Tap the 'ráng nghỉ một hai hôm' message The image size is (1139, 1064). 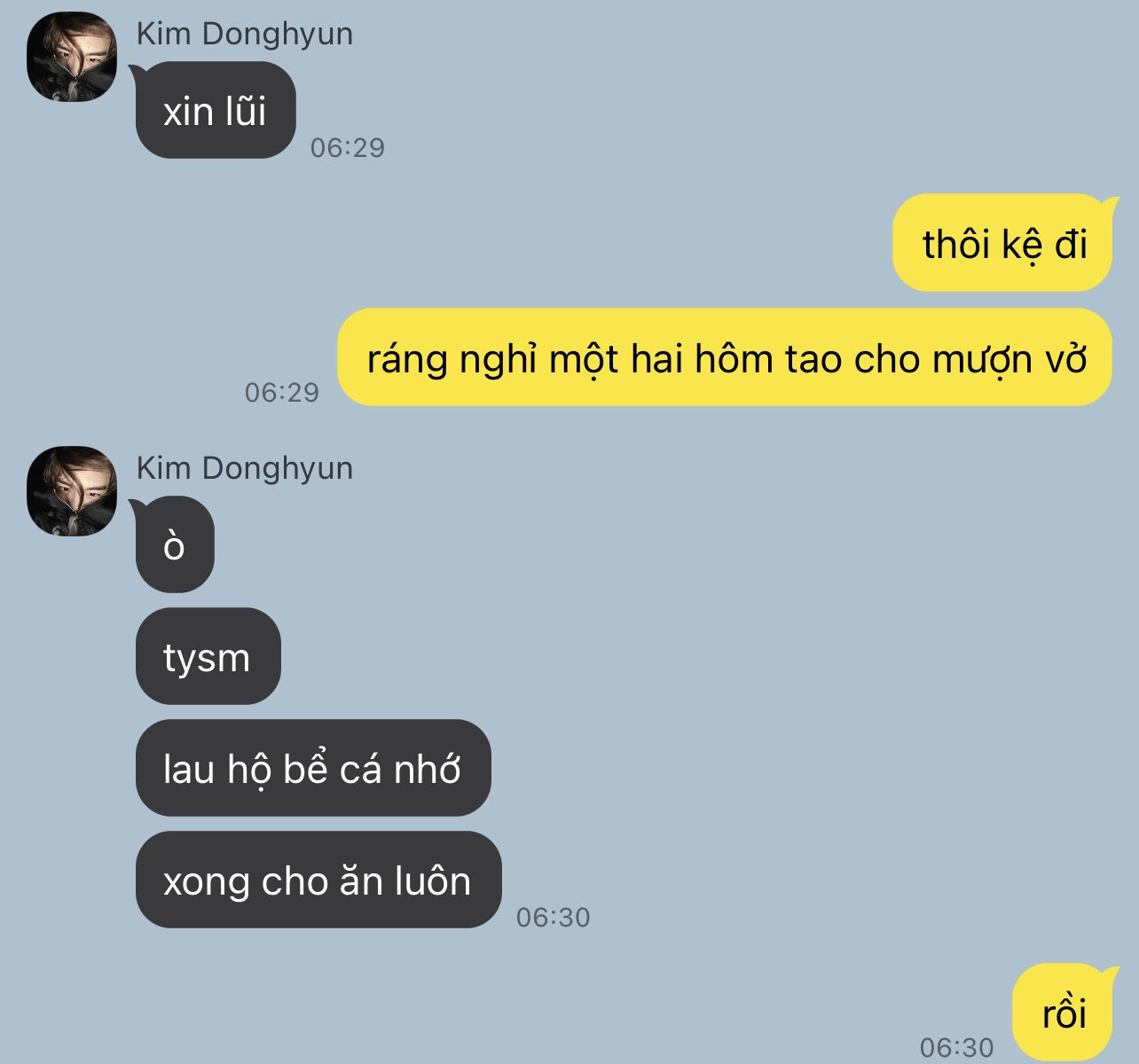[725, 357]
